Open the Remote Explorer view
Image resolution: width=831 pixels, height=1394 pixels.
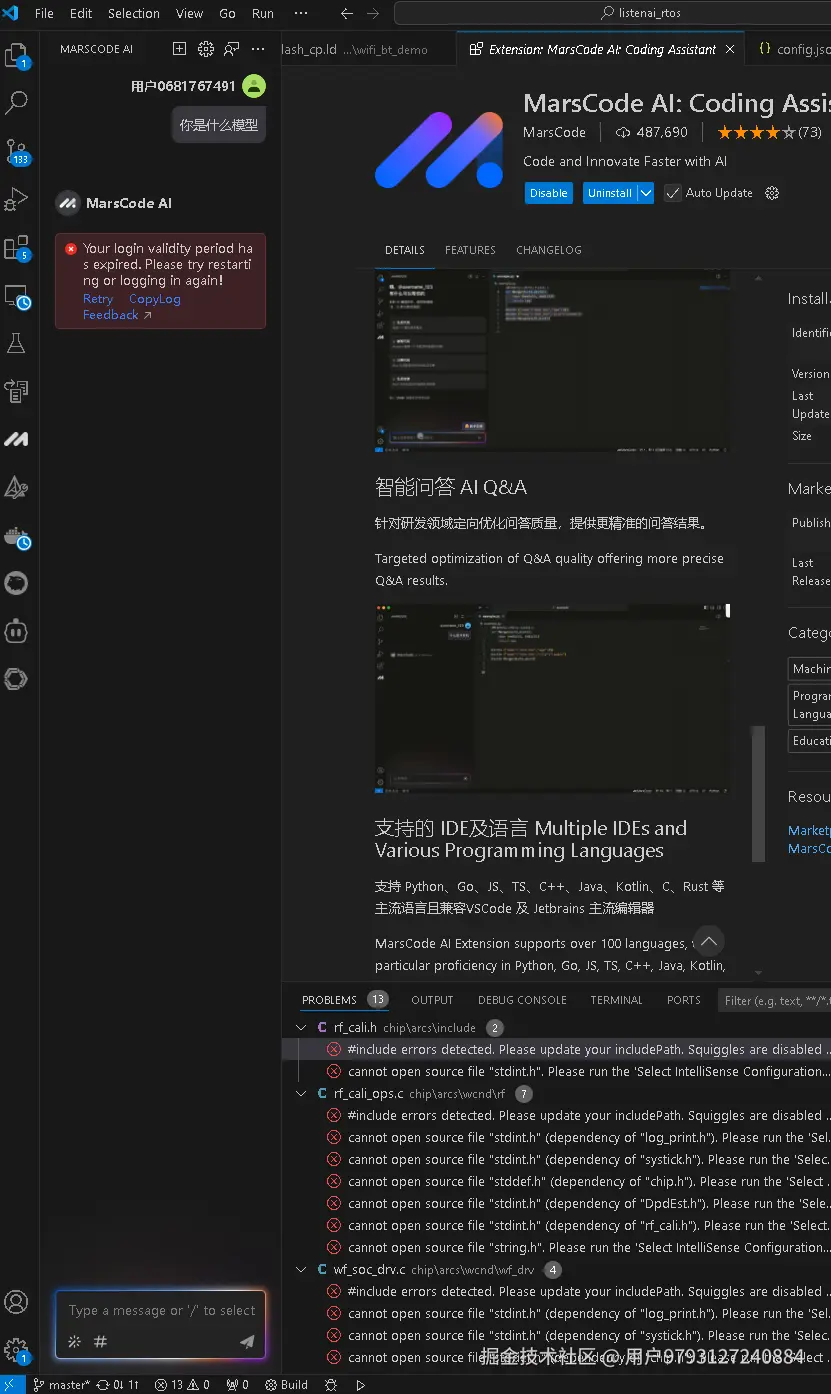[x=16, y=295]
